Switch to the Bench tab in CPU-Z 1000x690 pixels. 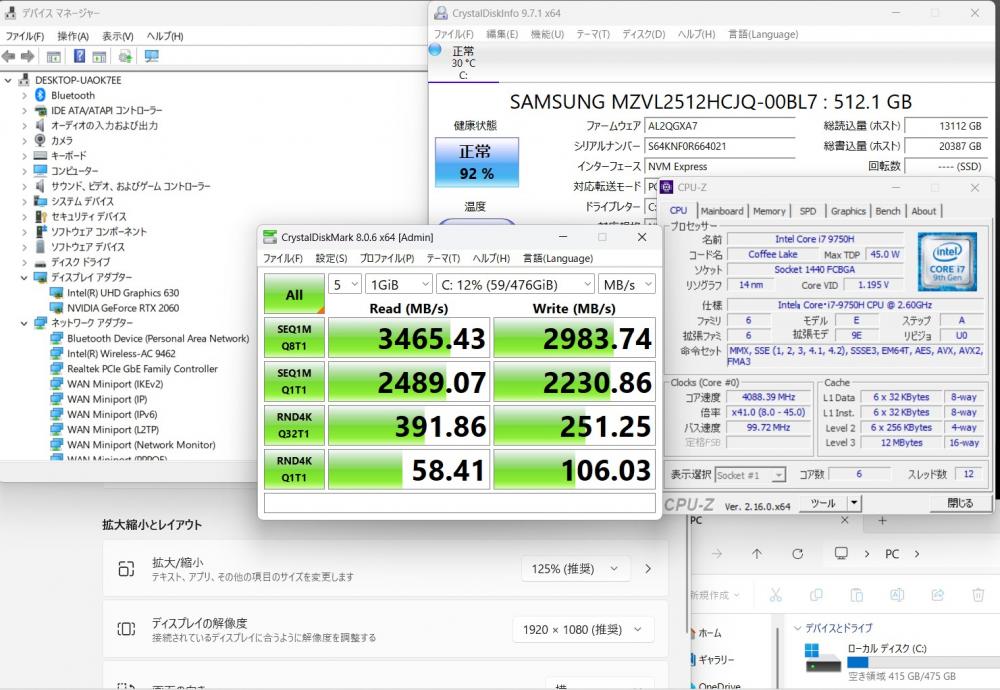pos(888,211)
